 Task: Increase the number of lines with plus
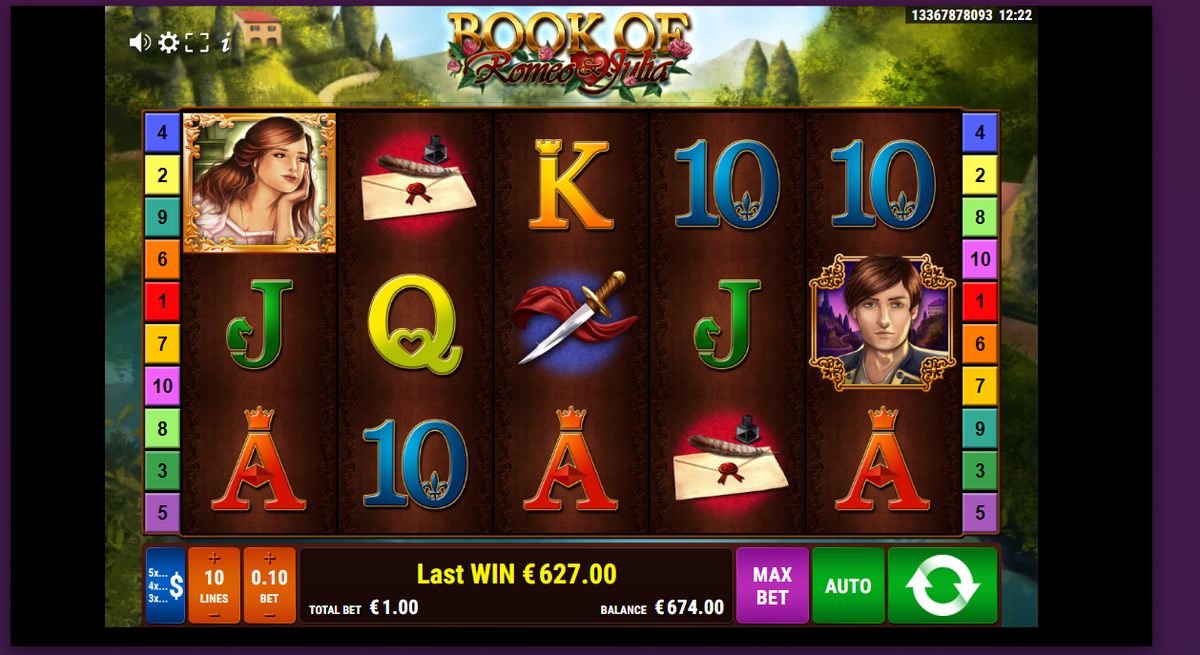point(214,559)
